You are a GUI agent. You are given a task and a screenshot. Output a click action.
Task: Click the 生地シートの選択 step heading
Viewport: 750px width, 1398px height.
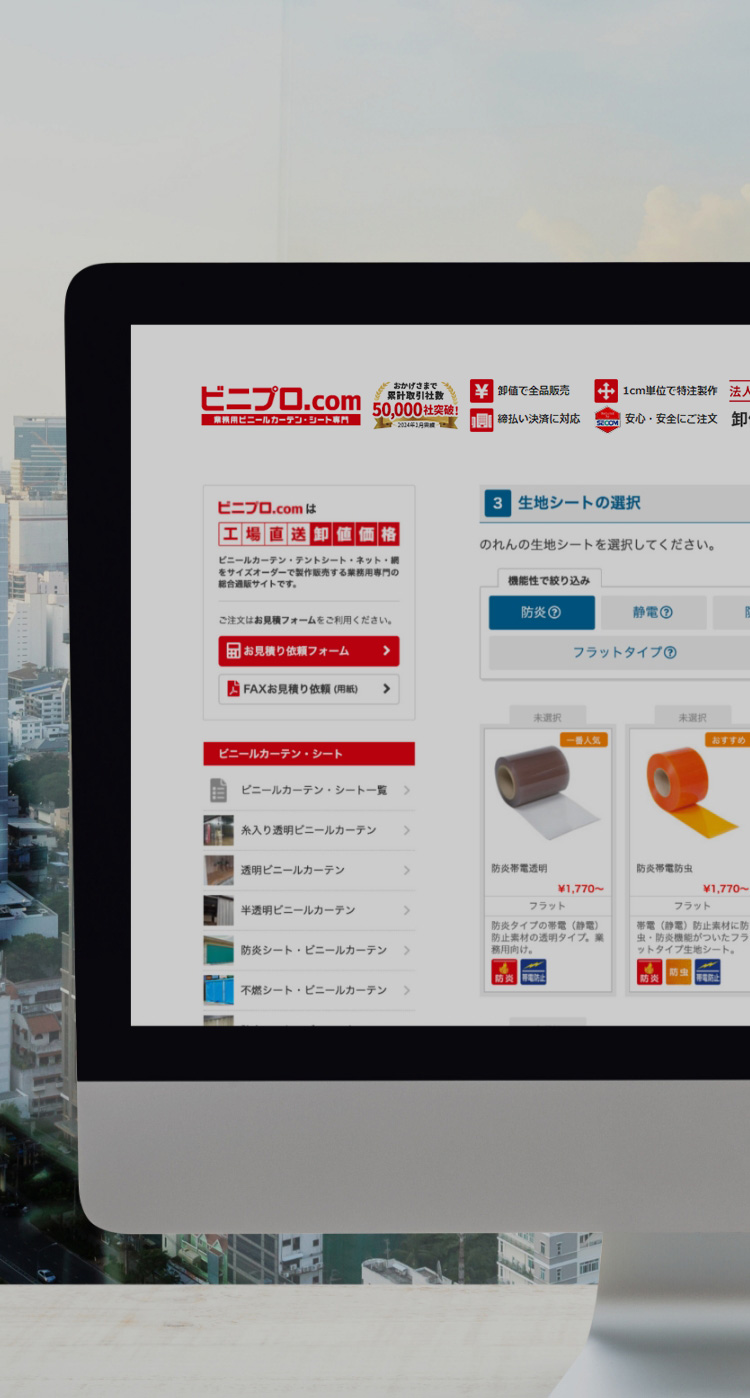[579, 503]
